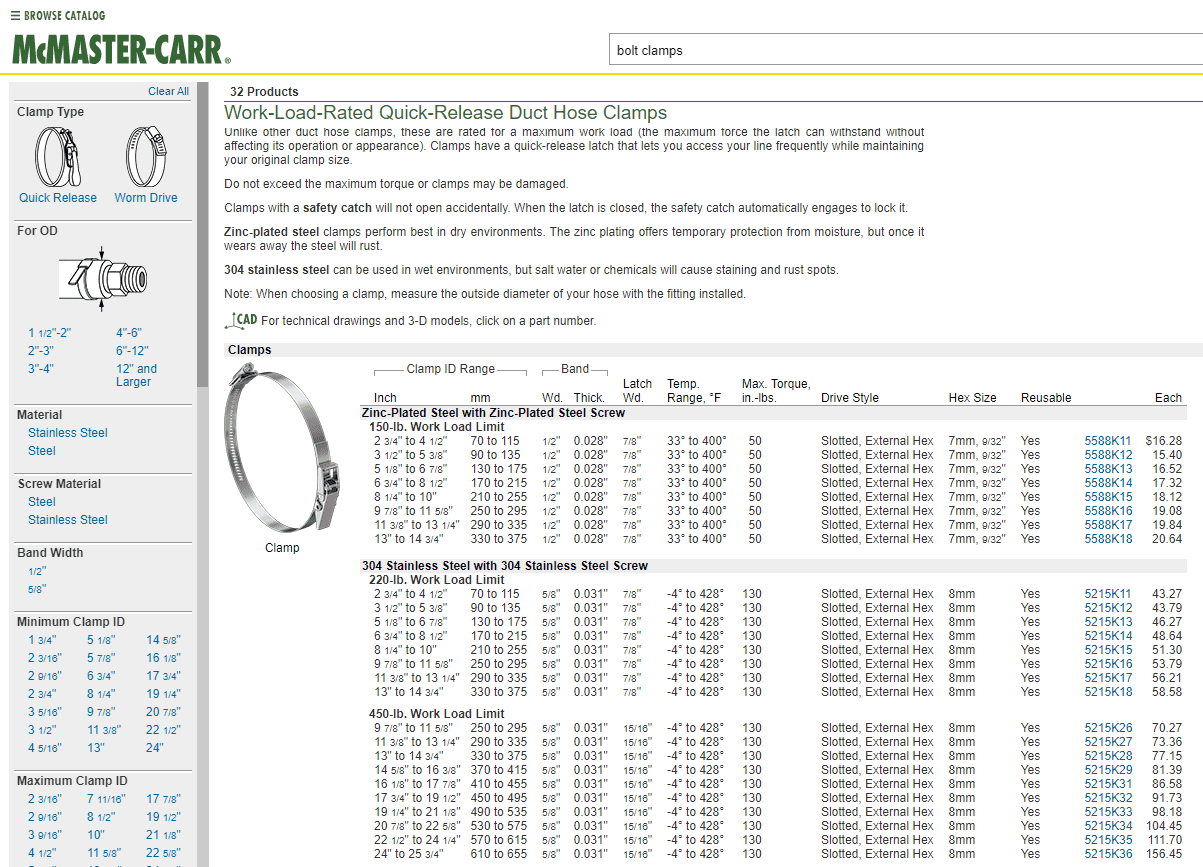Select Minimum Clamp ID 1 3/4"

pos(42,640)
